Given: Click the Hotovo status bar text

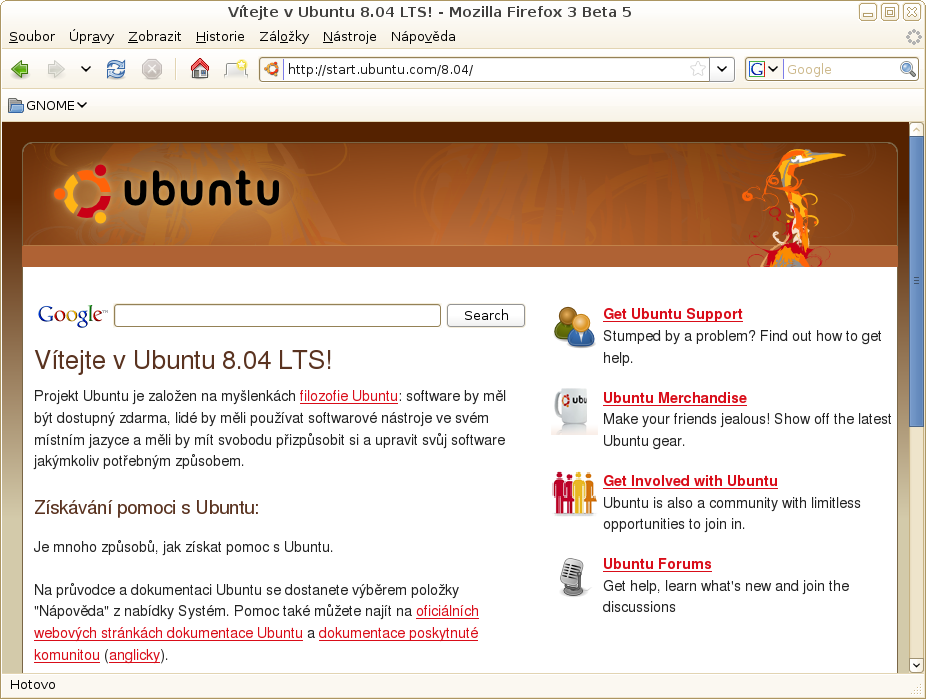Looking at the screenshot, I should (33, 685).
